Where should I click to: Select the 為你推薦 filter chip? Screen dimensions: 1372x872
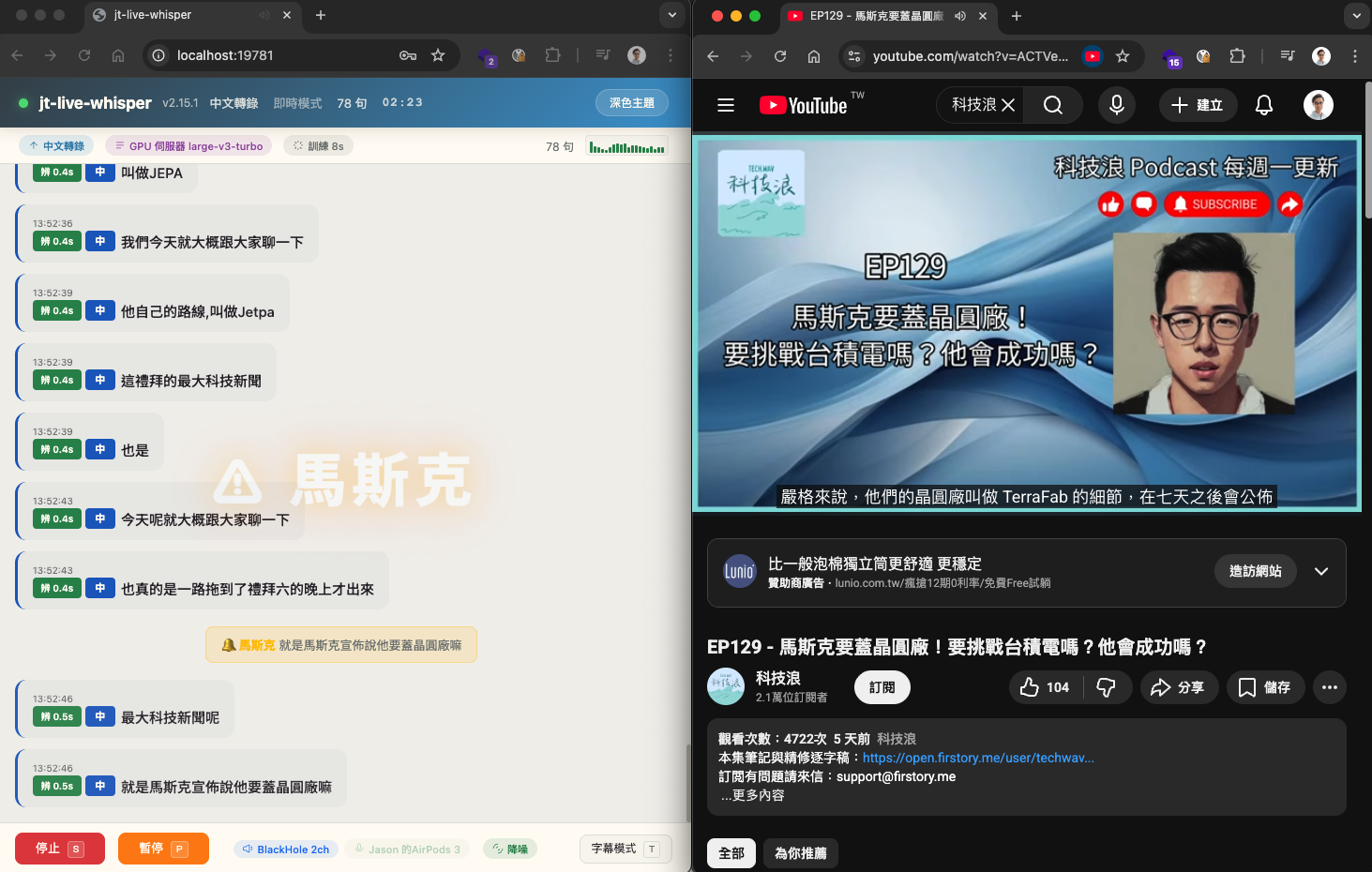[x=801, y=853]
